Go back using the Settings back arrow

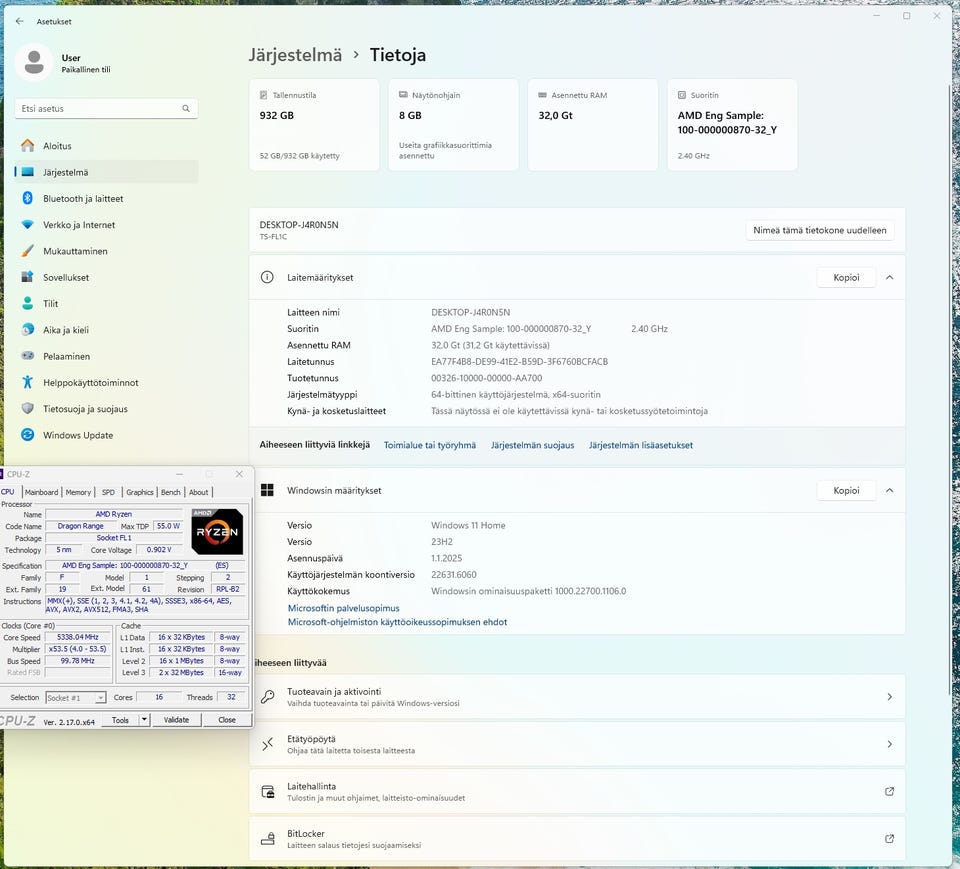pos(20,21)
